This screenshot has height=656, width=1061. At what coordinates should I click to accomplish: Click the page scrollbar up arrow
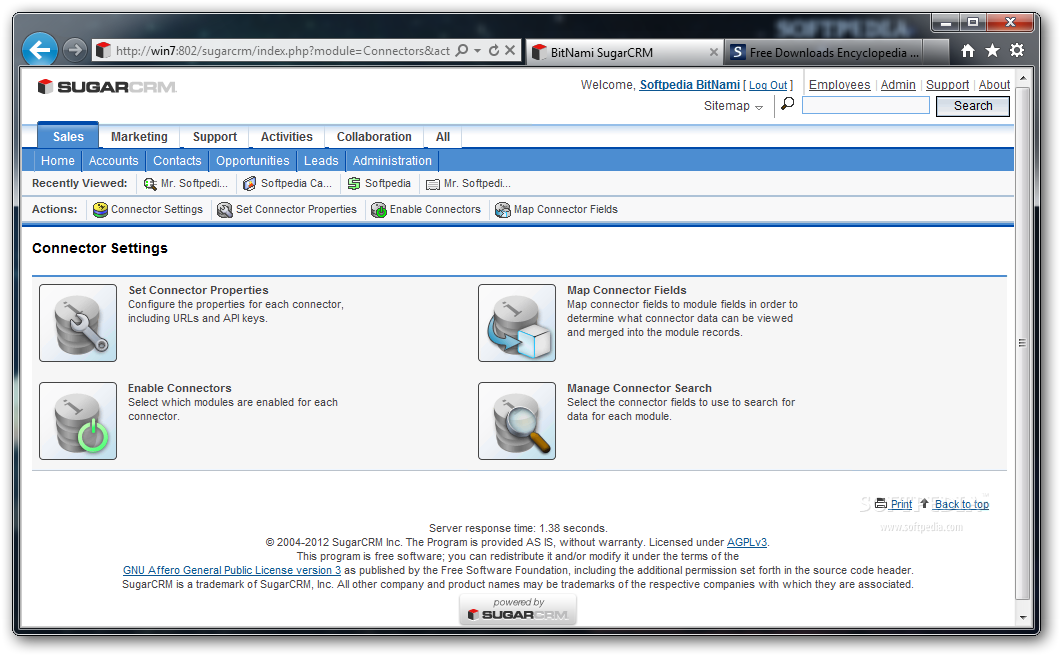coord(1023,78)
